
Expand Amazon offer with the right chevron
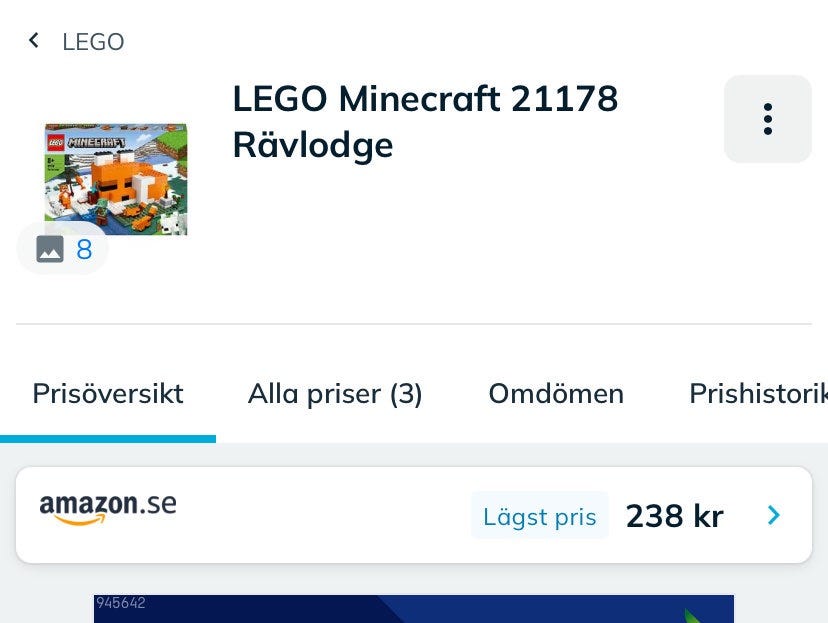click(x=773, y=515)
